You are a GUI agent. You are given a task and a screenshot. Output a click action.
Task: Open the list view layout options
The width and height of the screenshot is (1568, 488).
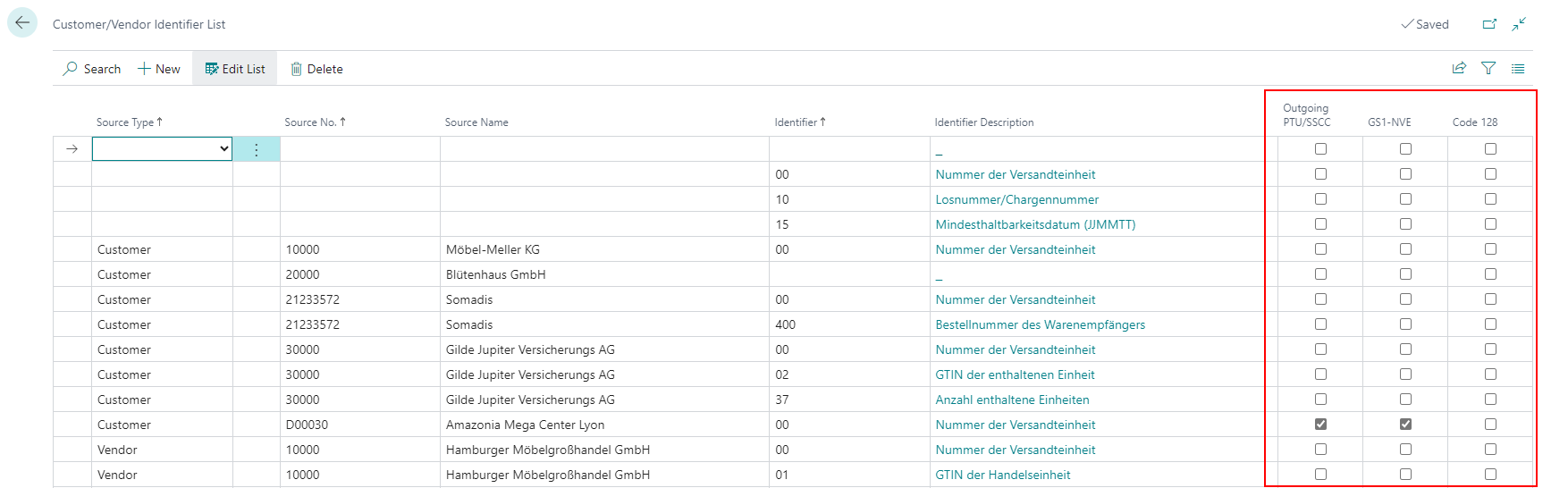tap(1518, 68)
